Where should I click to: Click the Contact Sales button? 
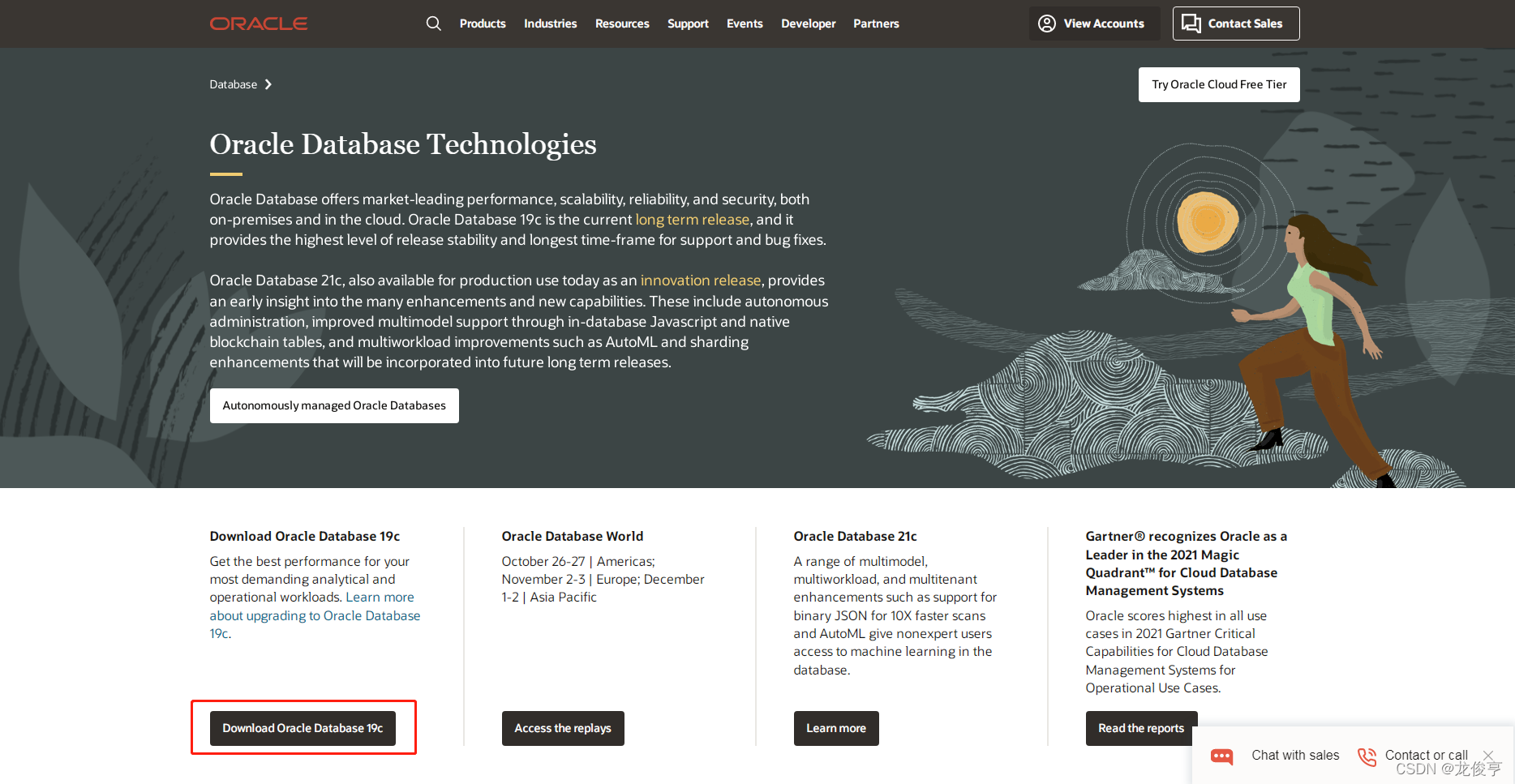tap(1236, 24)
